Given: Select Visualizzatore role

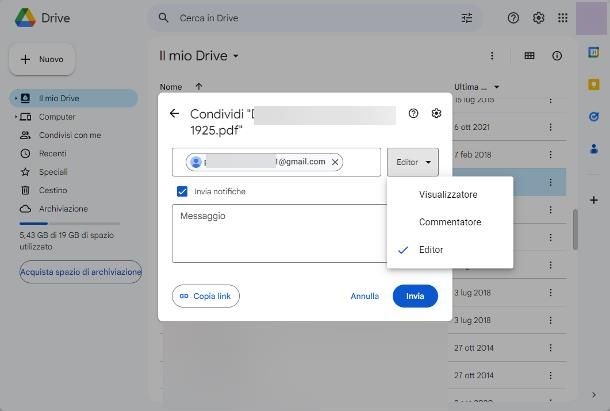Looking at the screenshot, I should pos(450,195).
